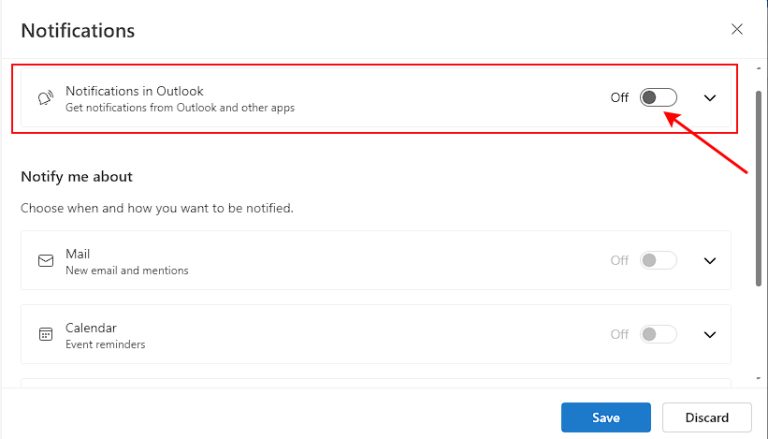Select the Mail row title
The image size is (768, 439).
pyautogui.click(x=77, y=254)
